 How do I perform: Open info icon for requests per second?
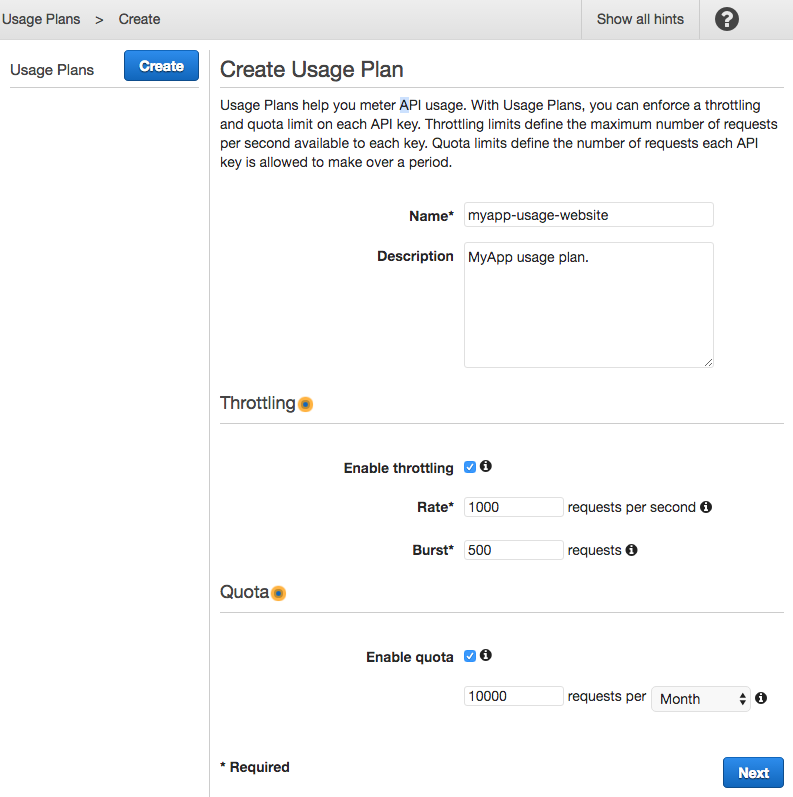tap(706, 507)
